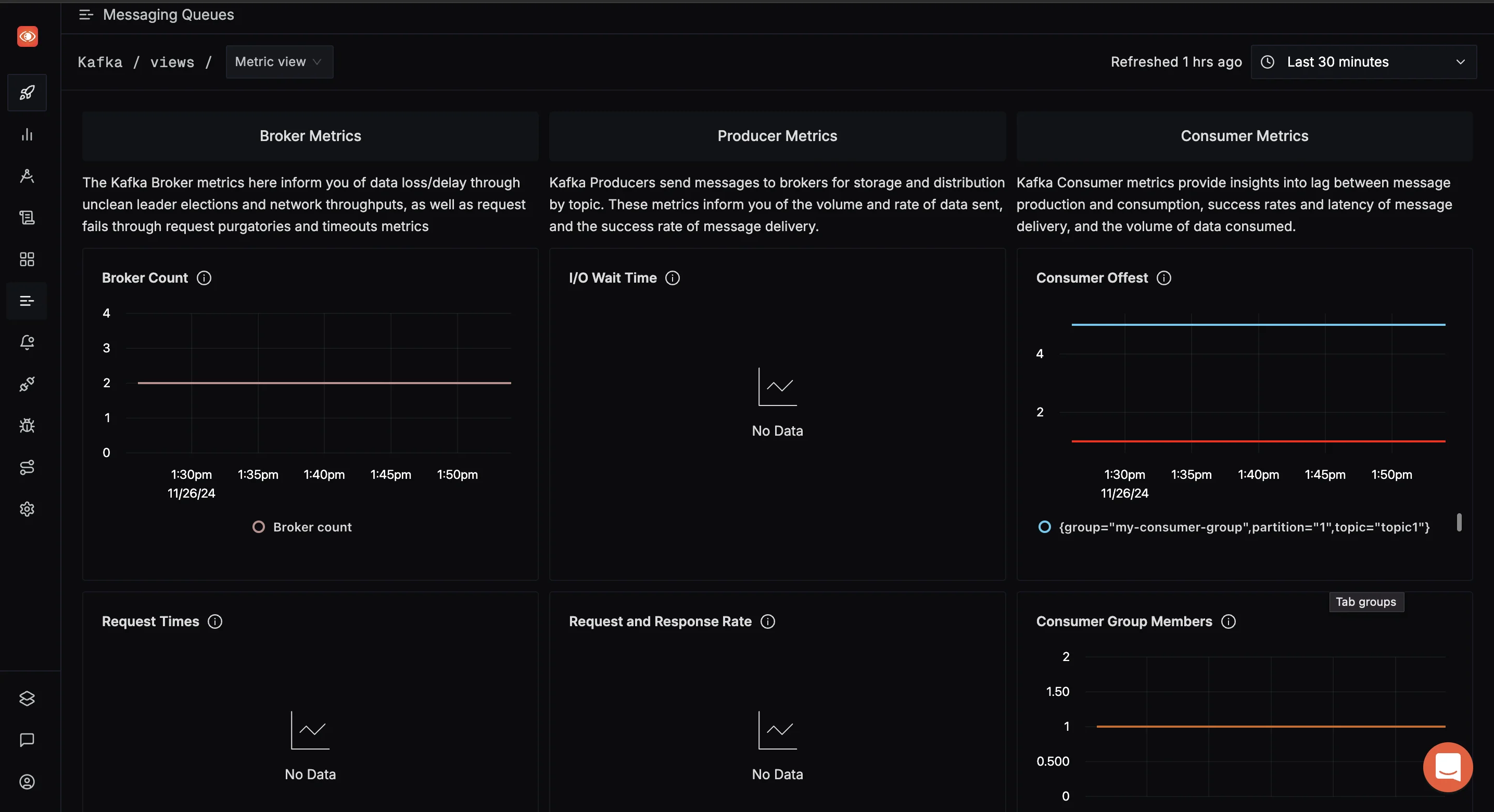Viewport: 1494px width, 812px height.
Task: Click the blue line in Consumer Offest chart
Action: click(x=1259, y=325)
